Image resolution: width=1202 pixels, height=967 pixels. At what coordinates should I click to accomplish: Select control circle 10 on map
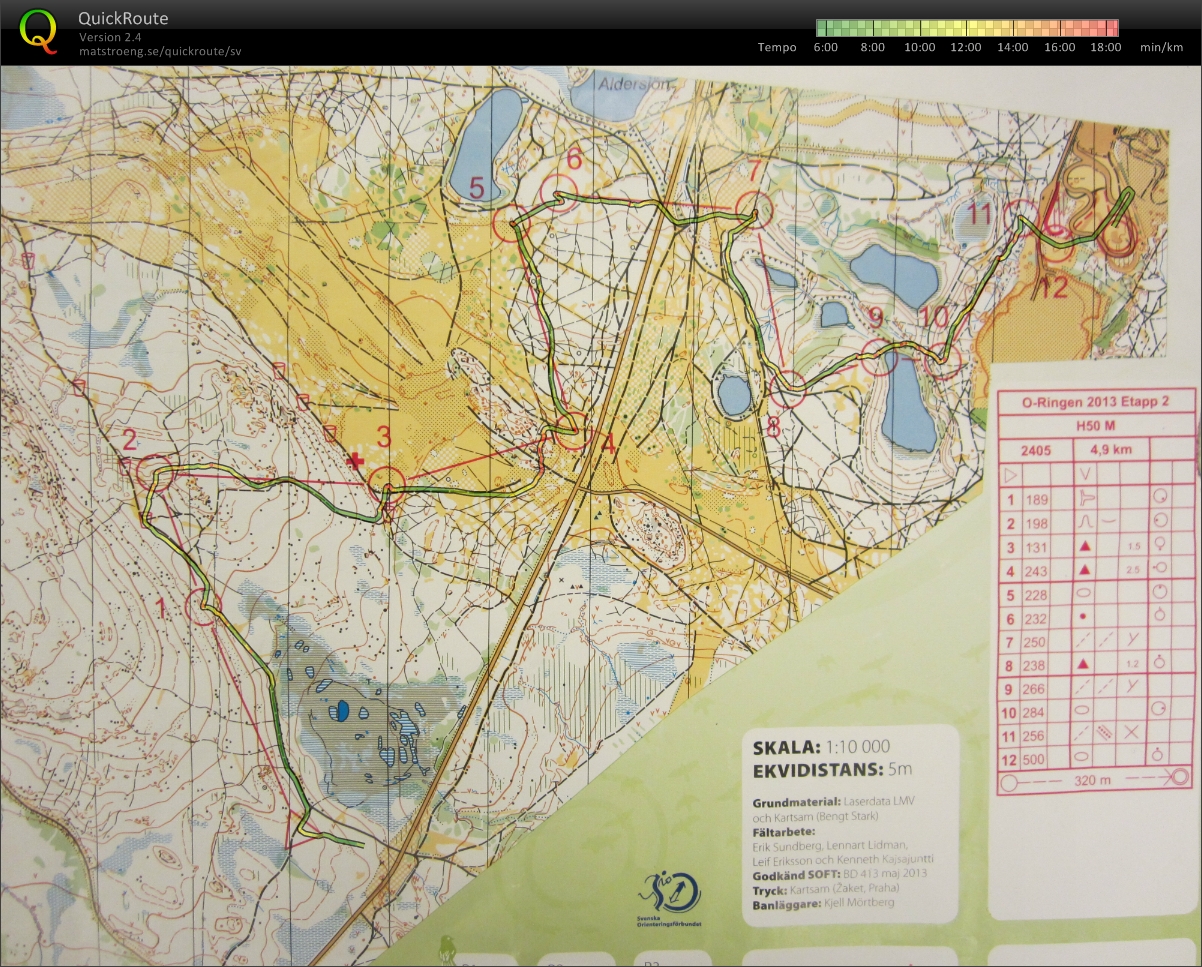[x=943, y=360]
